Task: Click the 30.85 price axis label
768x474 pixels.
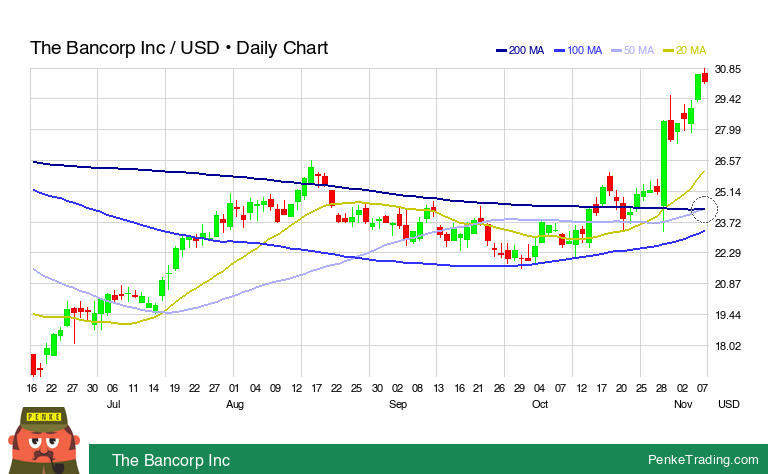Action: (x=727, y=69)
